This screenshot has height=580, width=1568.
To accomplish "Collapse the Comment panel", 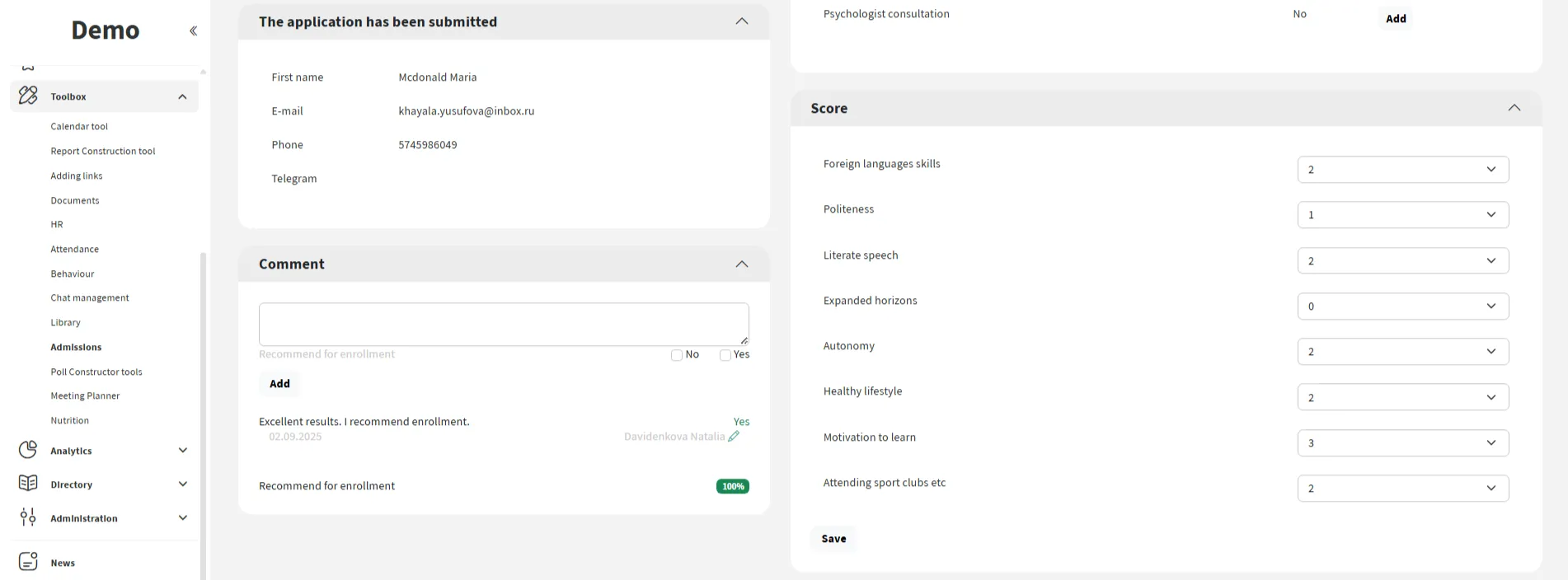I will pos(741,264).
